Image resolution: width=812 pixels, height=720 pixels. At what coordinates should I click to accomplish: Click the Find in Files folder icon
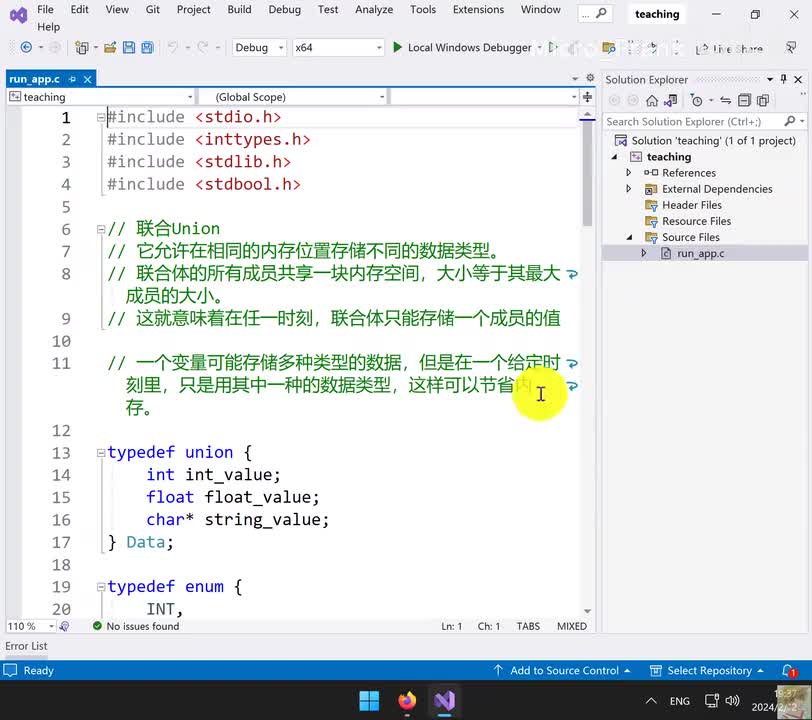click(x=608, y=48)
